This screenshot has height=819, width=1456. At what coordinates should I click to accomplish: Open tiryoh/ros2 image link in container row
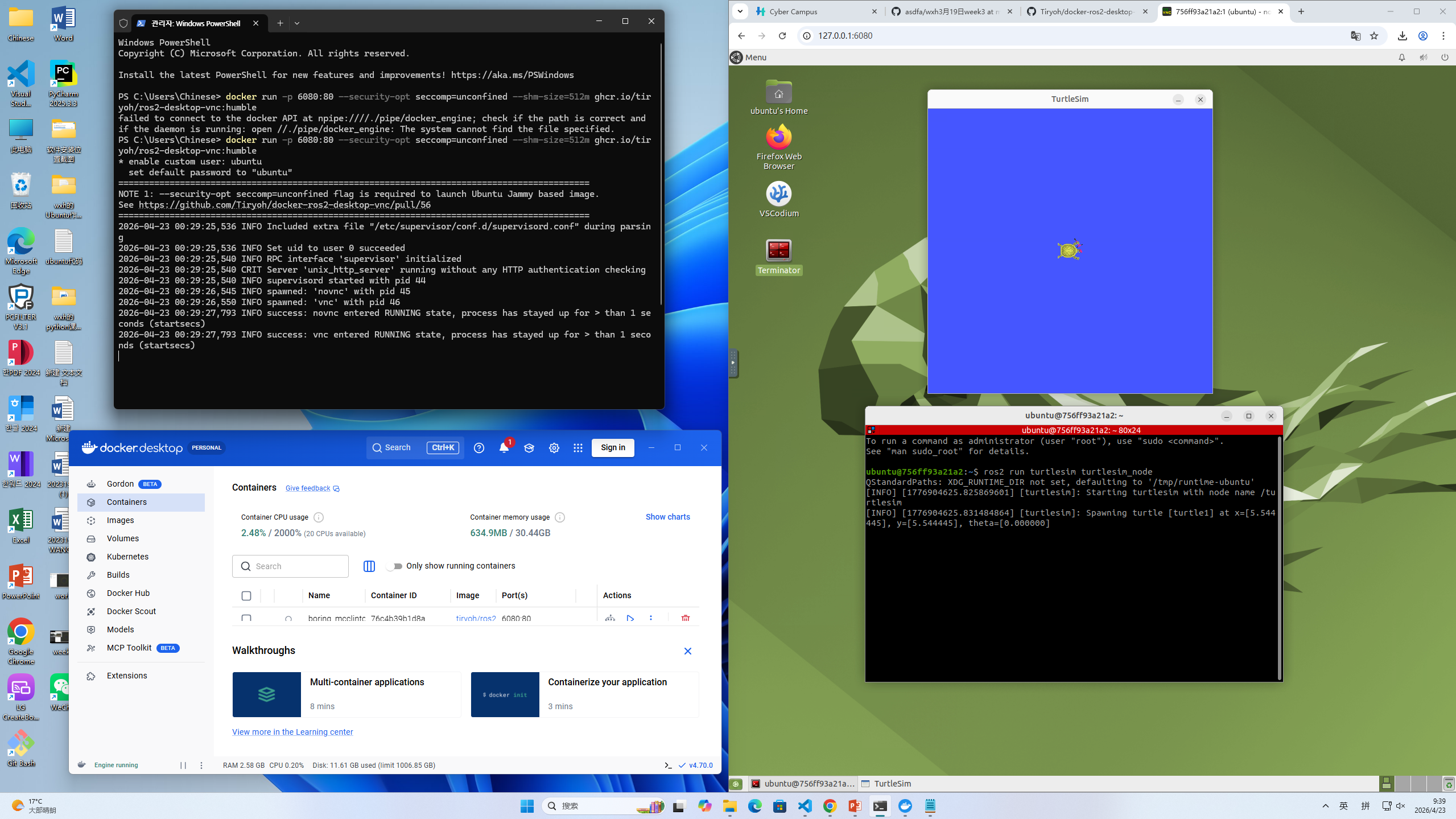(476, 619)
